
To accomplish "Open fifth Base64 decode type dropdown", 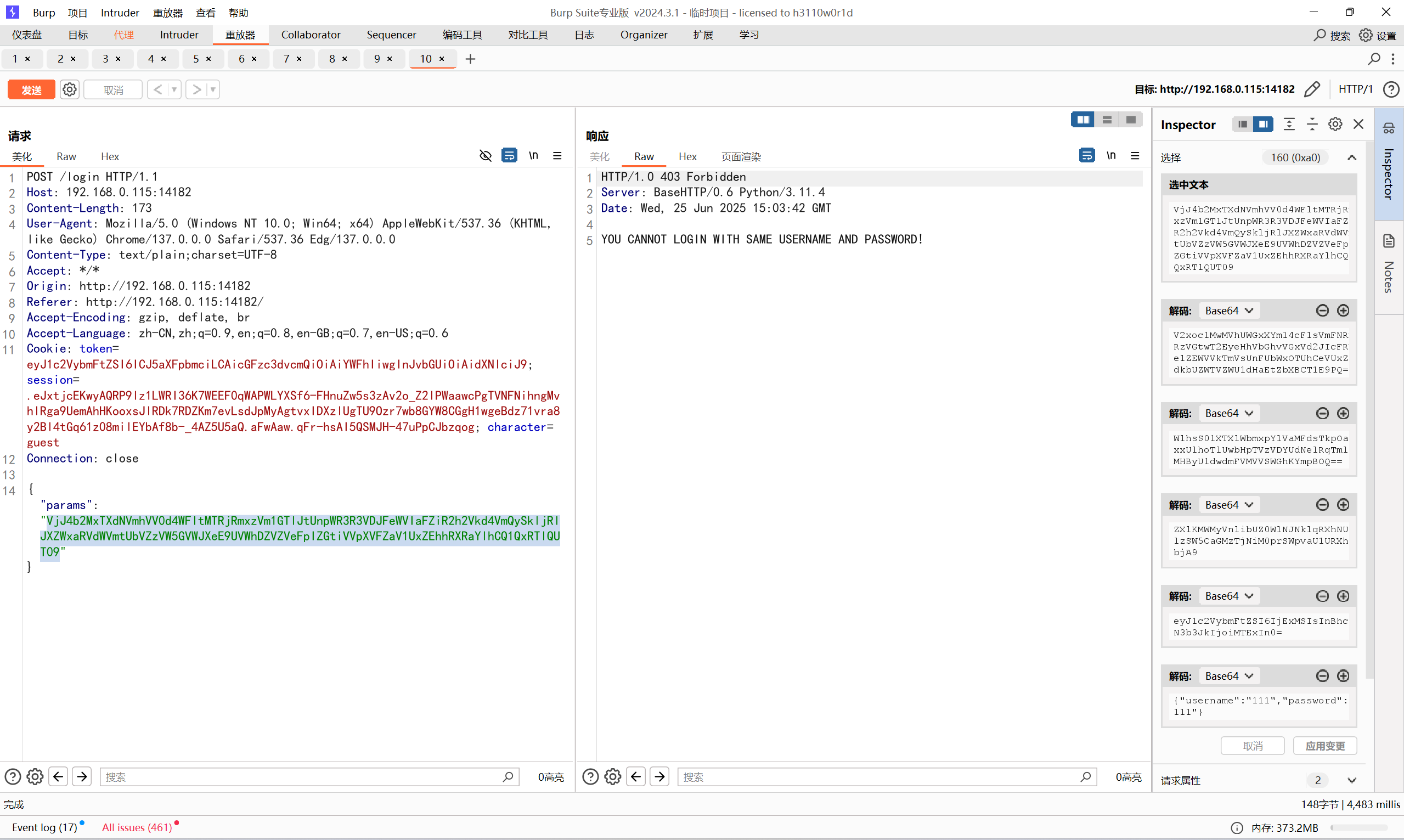I will pyautogui.click(x=1228, y=676).
